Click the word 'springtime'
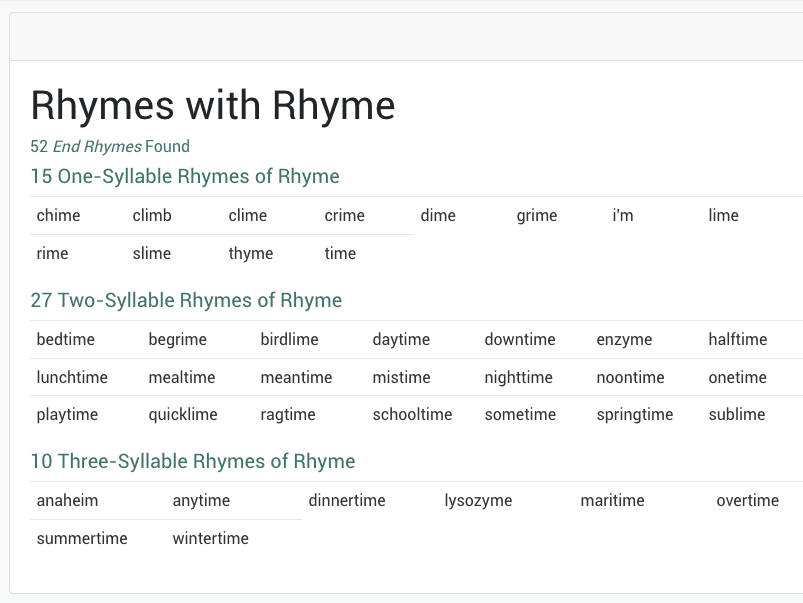Screen dimensions: 803x603 coord(634,414)
